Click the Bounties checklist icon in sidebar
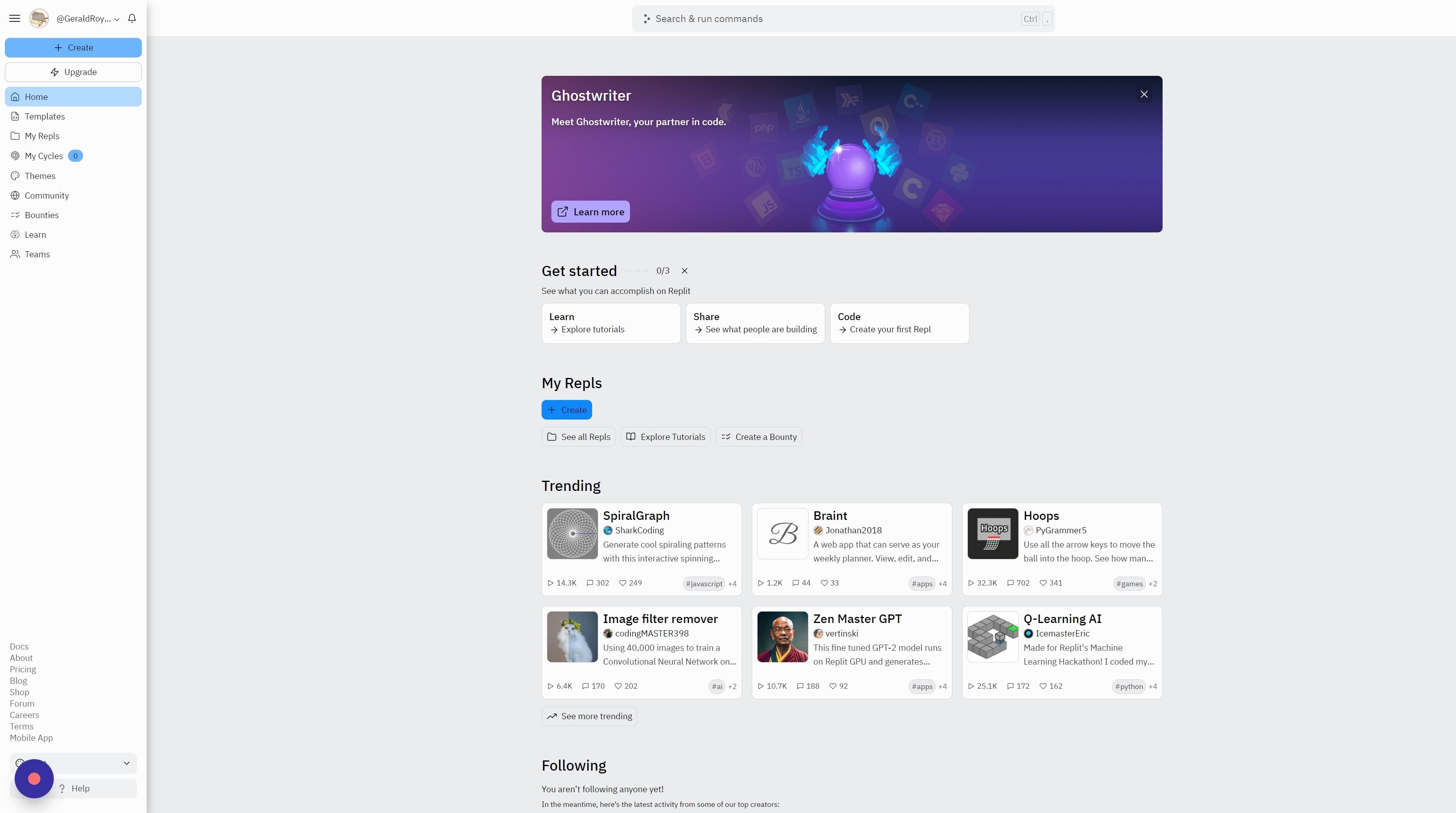 [x=15, y=215]
